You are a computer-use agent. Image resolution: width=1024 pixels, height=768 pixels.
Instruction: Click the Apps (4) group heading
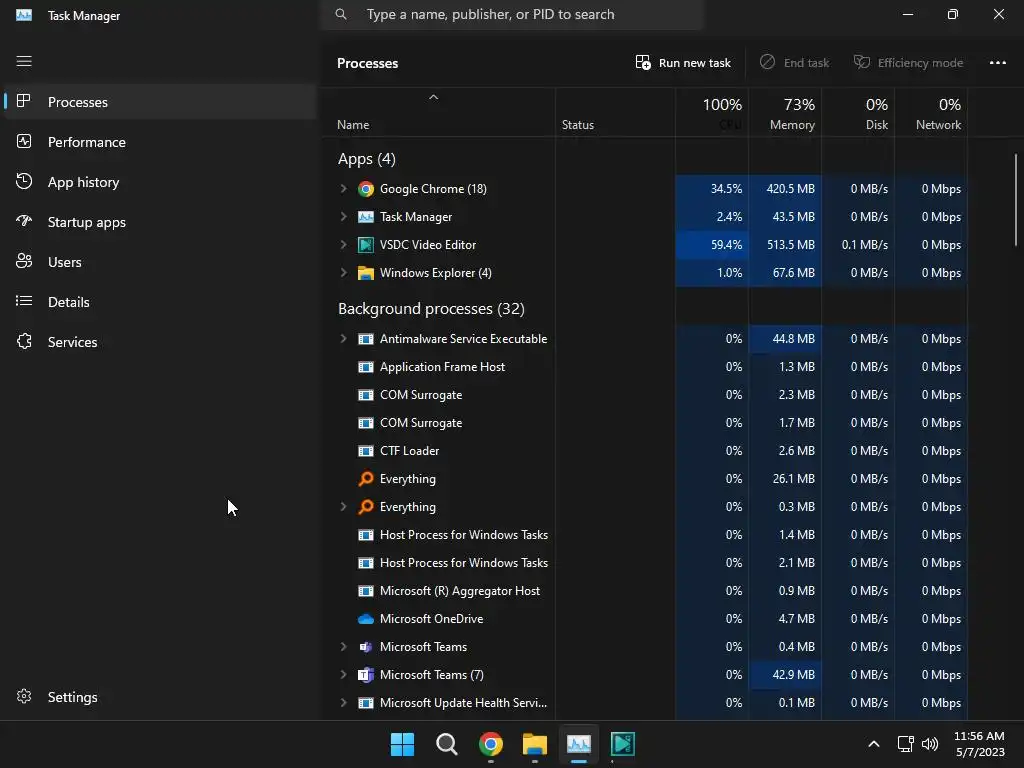point(366,159)
